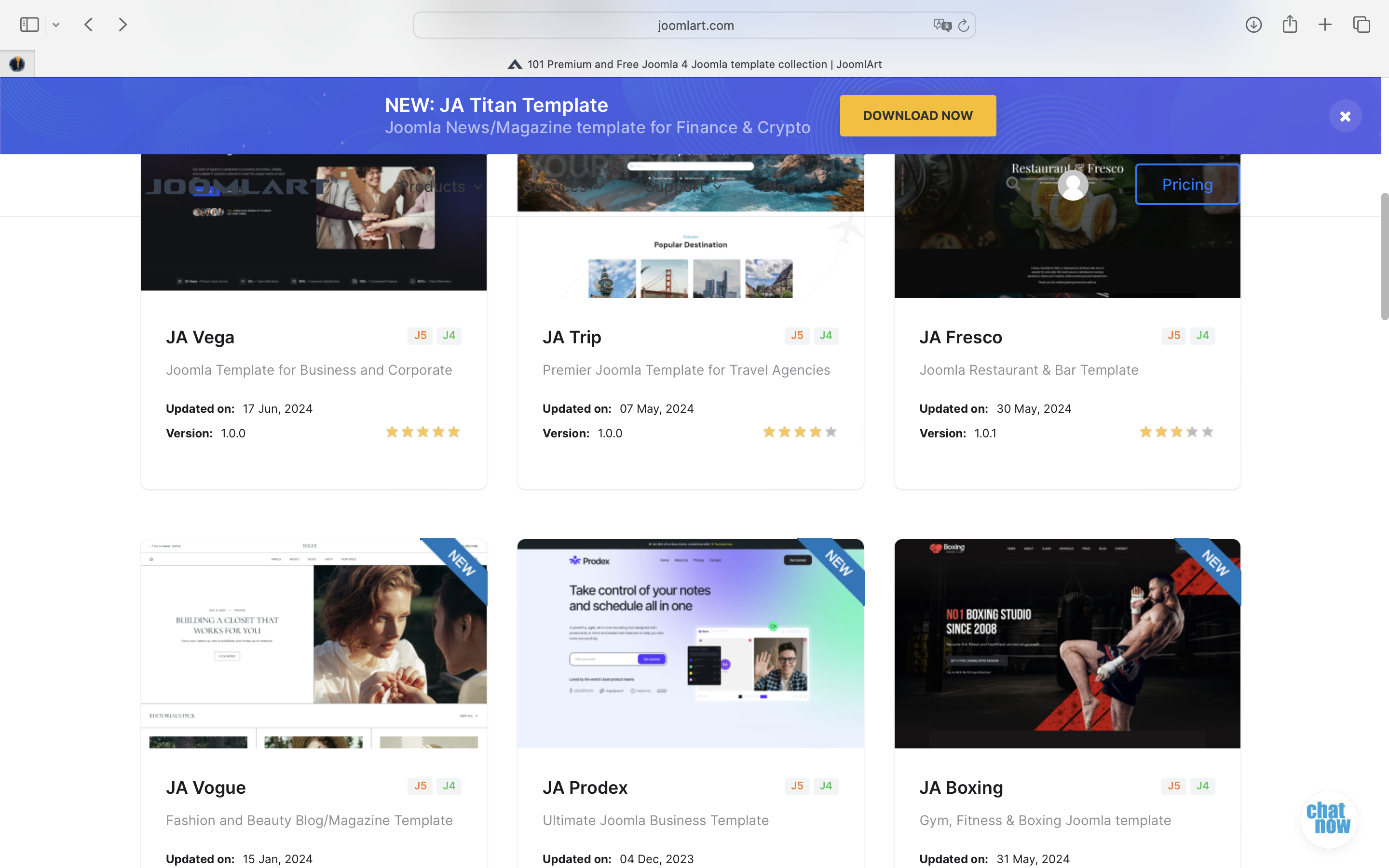Show tab overview icon

coord(1362,25)
